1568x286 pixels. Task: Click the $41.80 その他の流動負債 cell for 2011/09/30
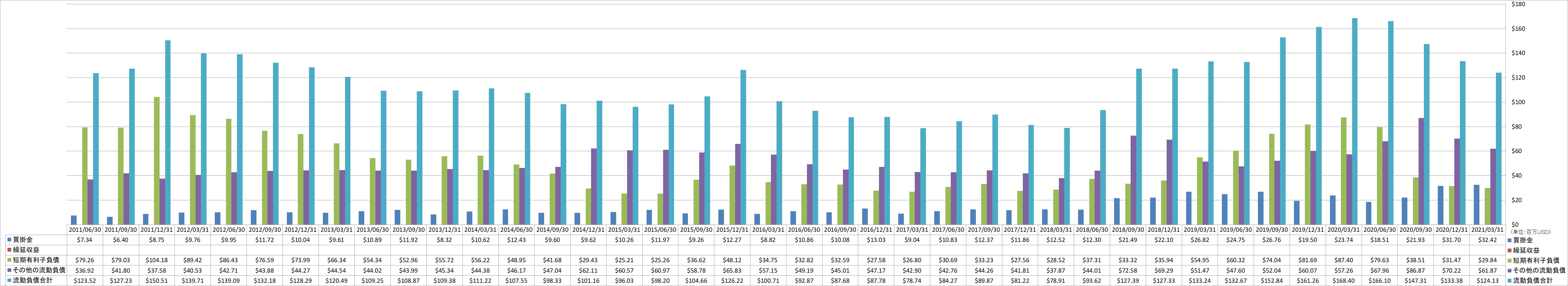[x=121, y=270]
